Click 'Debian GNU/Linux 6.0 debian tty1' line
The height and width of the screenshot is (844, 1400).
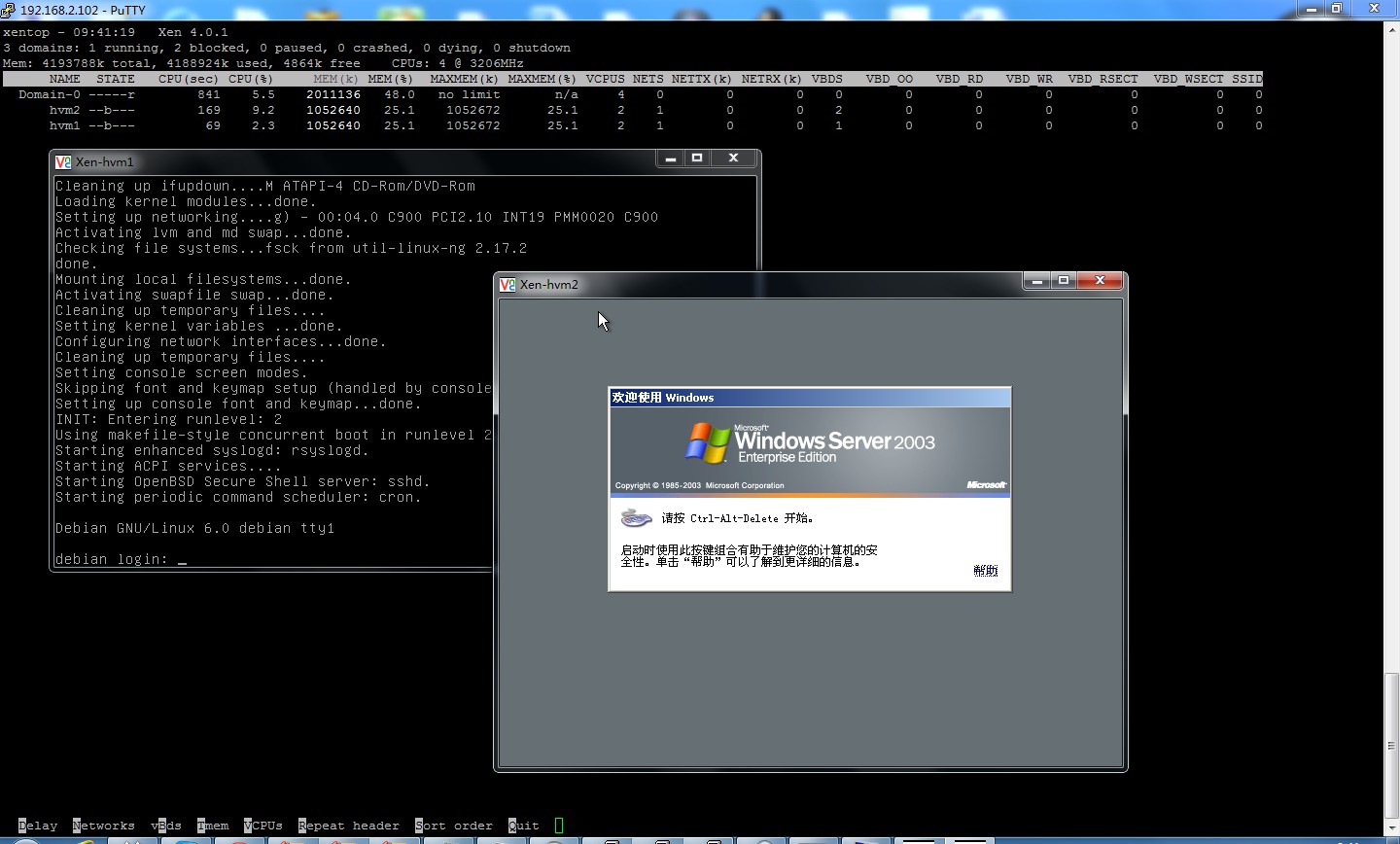tap(195, 528)
